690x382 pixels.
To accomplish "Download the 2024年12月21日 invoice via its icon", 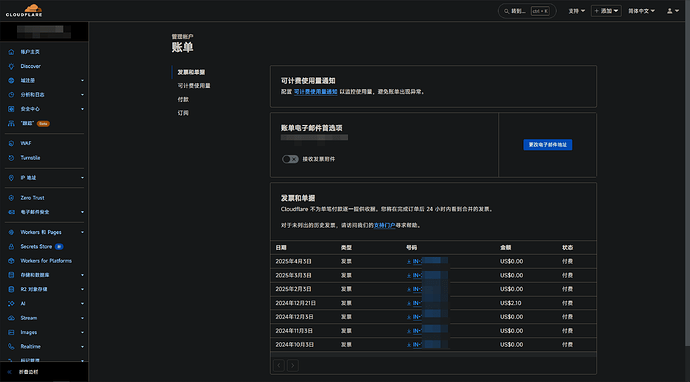I will click(x=409, y=303).
